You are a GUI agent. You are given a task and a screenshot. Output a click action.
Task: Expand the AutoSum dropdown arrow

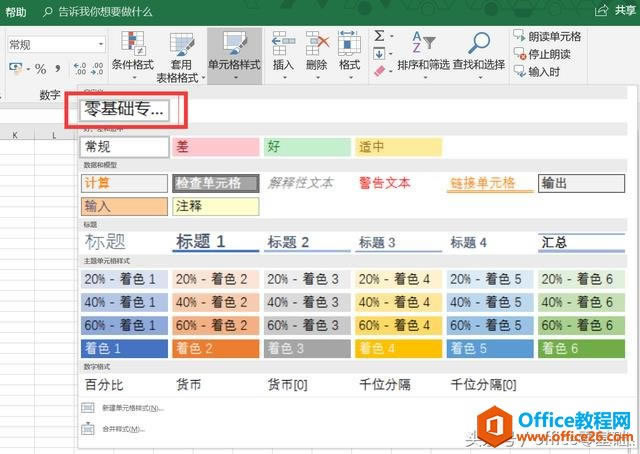pyautogui.click(x=392, y=36)
